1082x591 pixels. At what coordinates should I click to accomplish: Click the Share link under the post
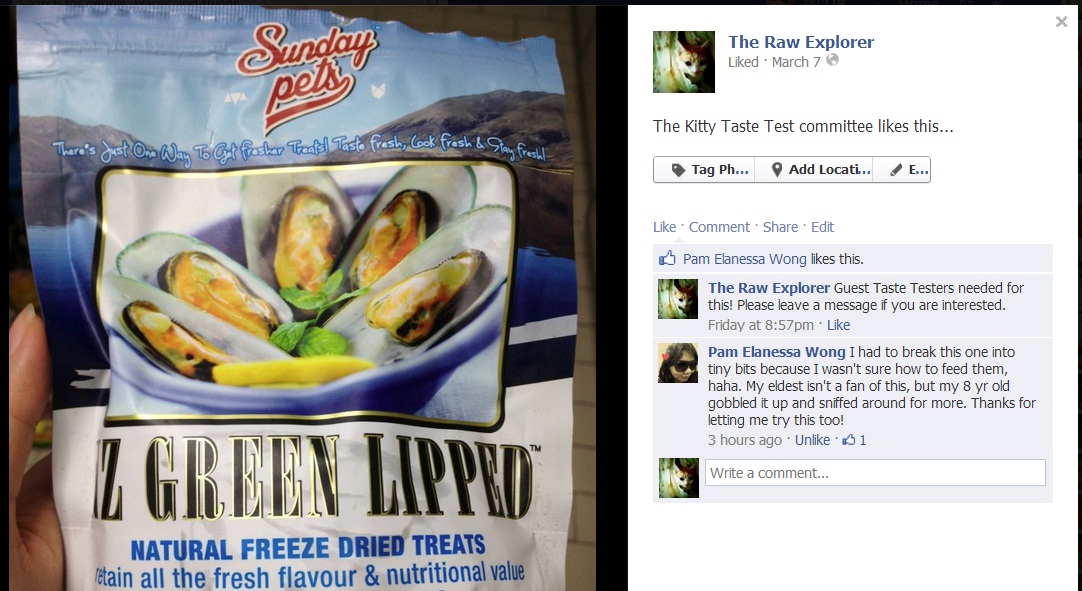pos(780,227)
